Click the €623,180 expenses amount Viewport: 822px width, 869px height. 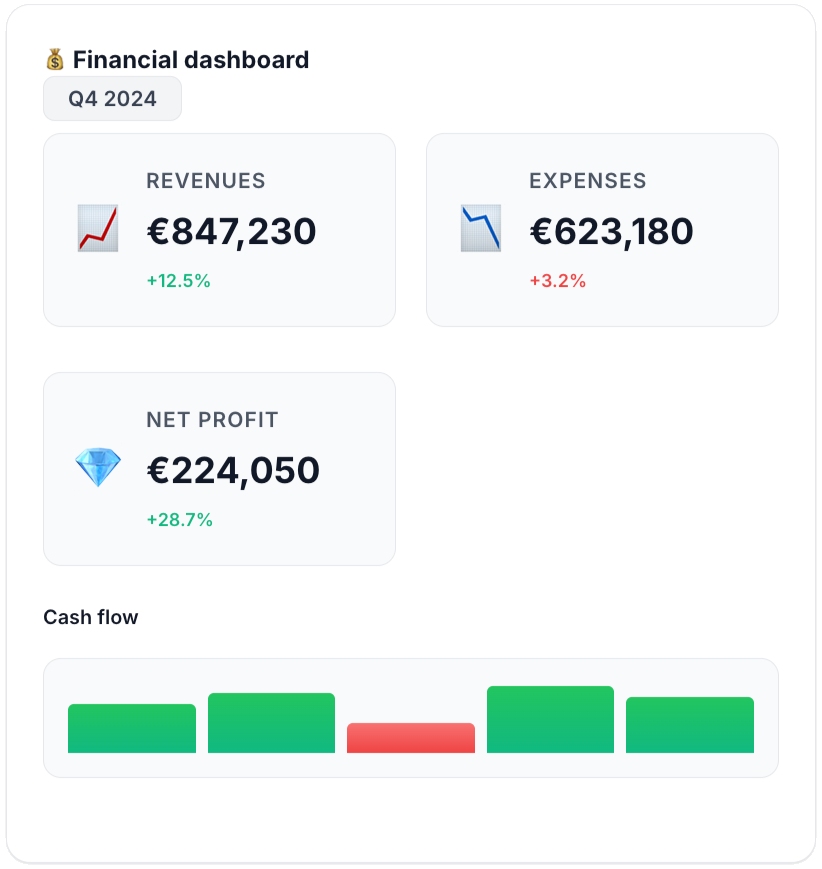pos(611,231)
